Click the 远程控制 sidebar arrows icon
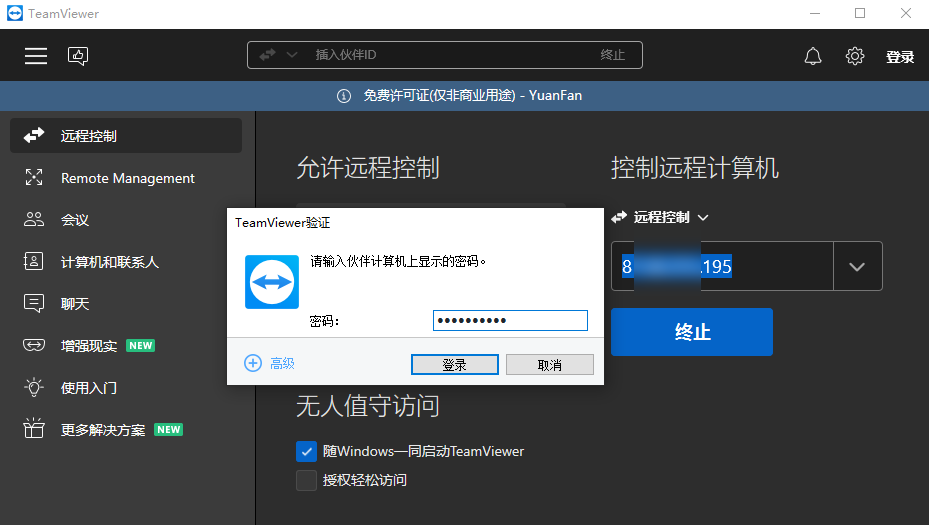Viewport: 929px width, 525px height. (34, 135)
